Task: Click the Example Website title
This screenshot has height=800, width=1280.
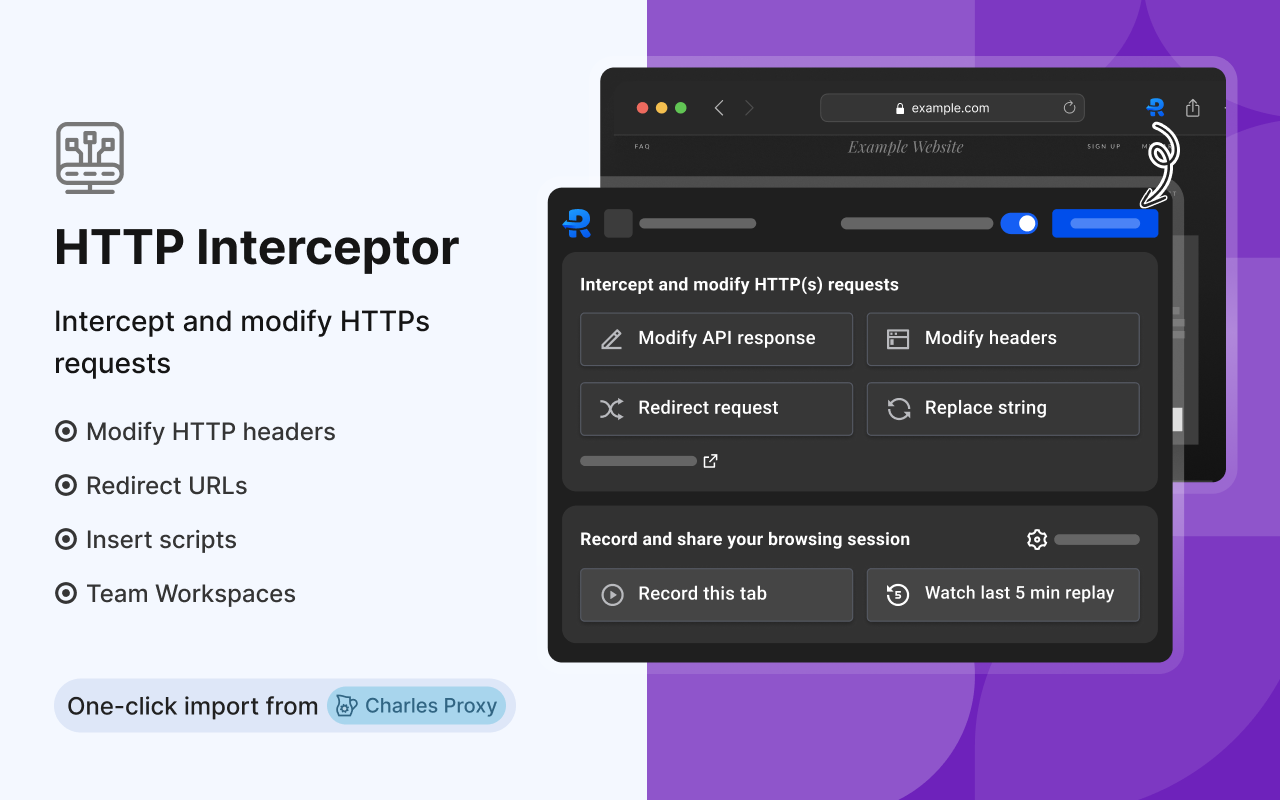Action: 906,147
